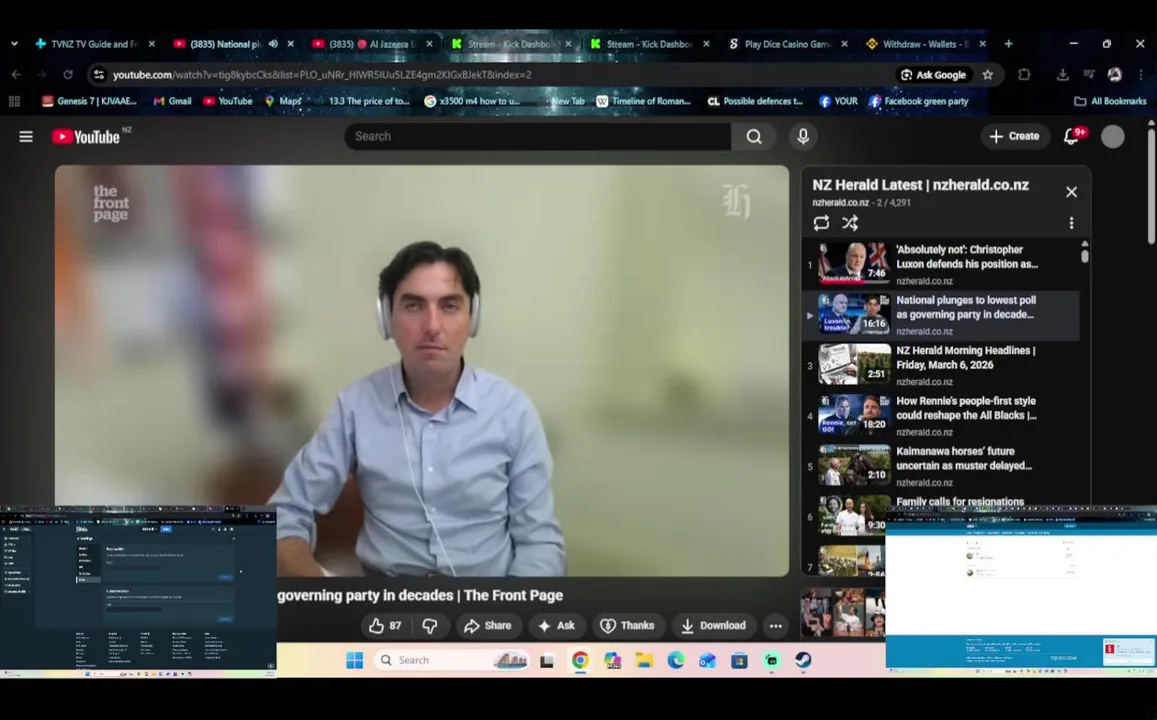The width and height of the screenshot is (1157, 720).
Task: Open Microsoft Store from taskbar
Action: (739, 660)
